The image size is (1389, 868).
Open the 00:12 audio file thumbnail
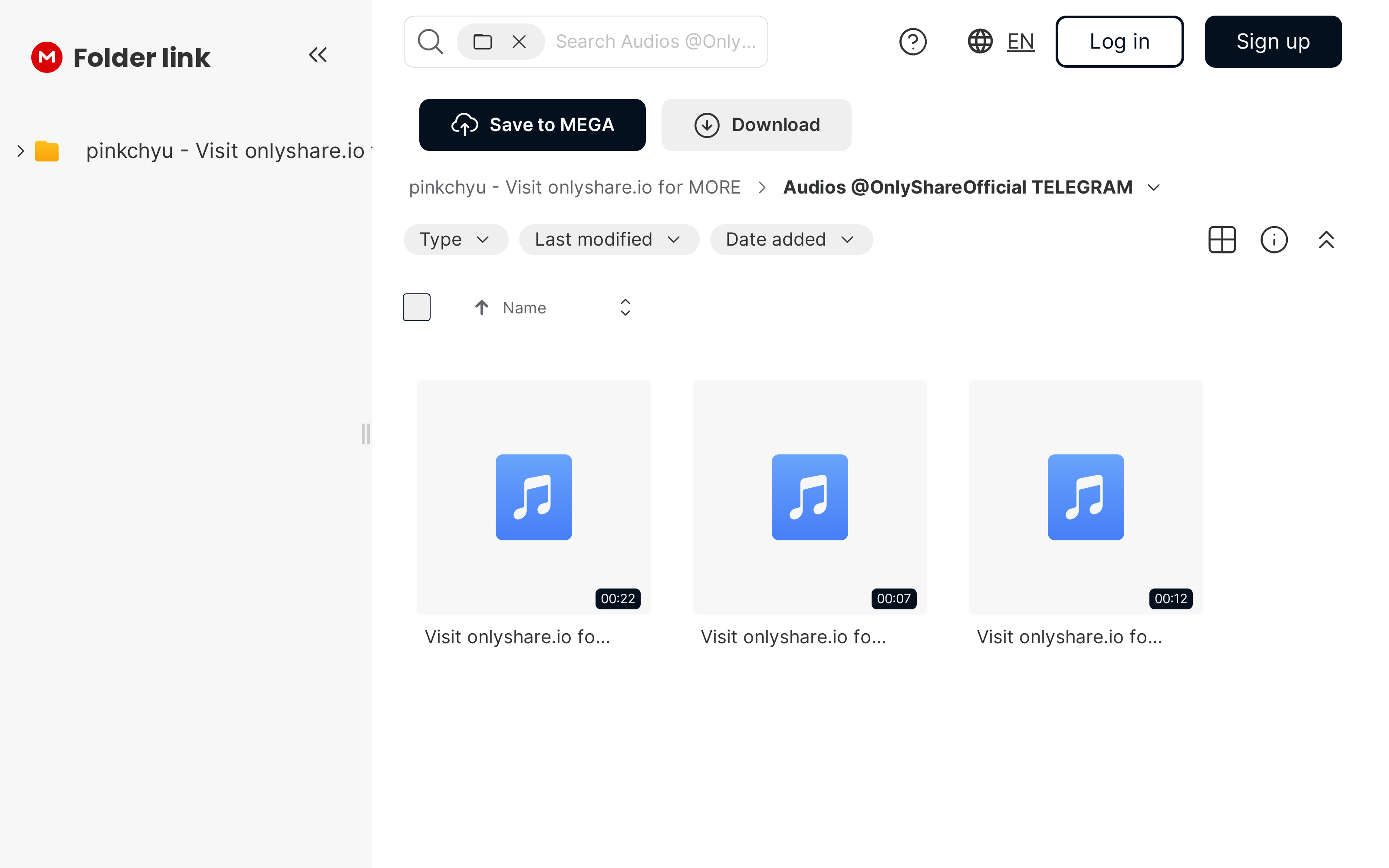pos(1086,497)
